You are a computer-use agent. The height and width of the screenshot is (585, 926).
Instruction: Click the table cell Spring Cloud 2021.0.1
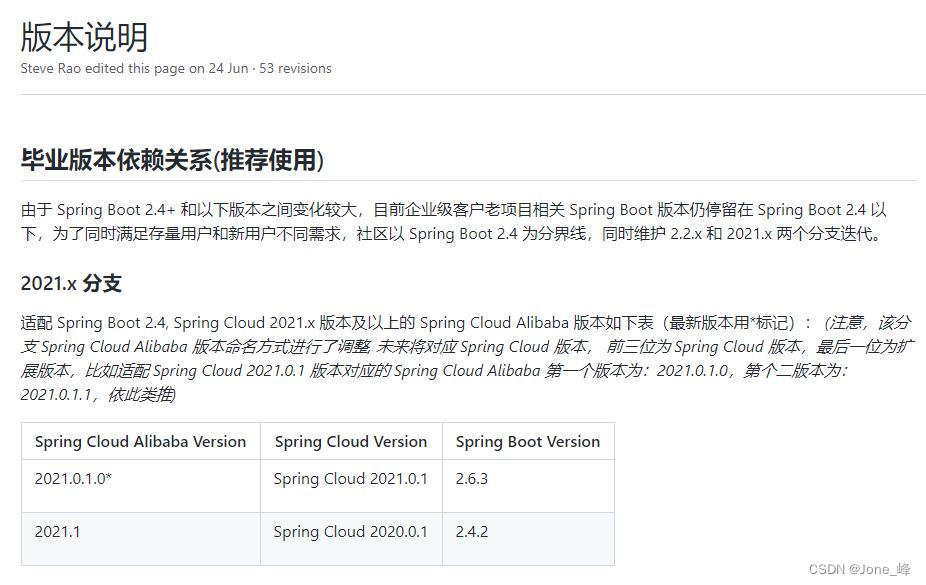(x=351, y=486)
